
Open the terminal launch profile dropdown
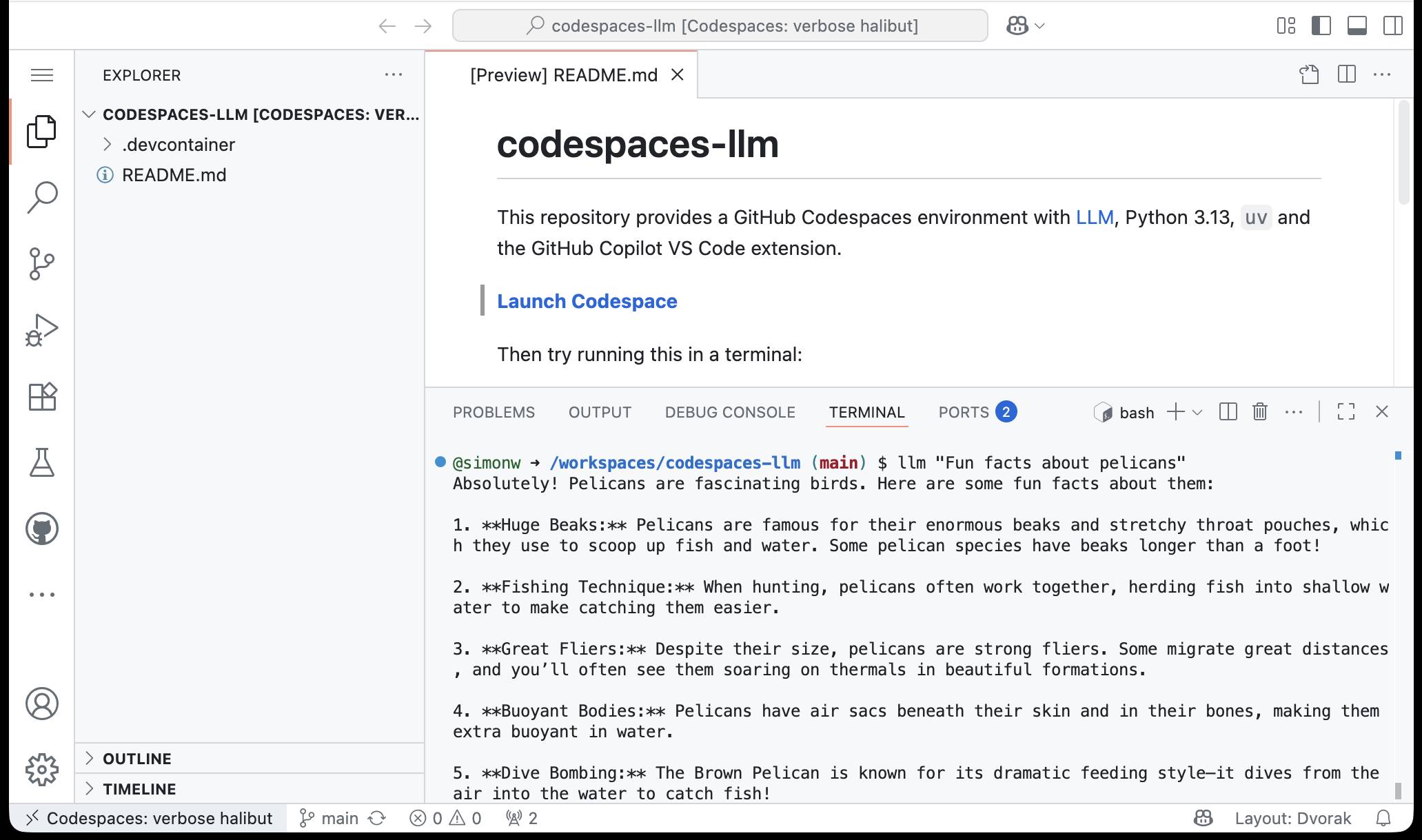tap(1197, 412)
